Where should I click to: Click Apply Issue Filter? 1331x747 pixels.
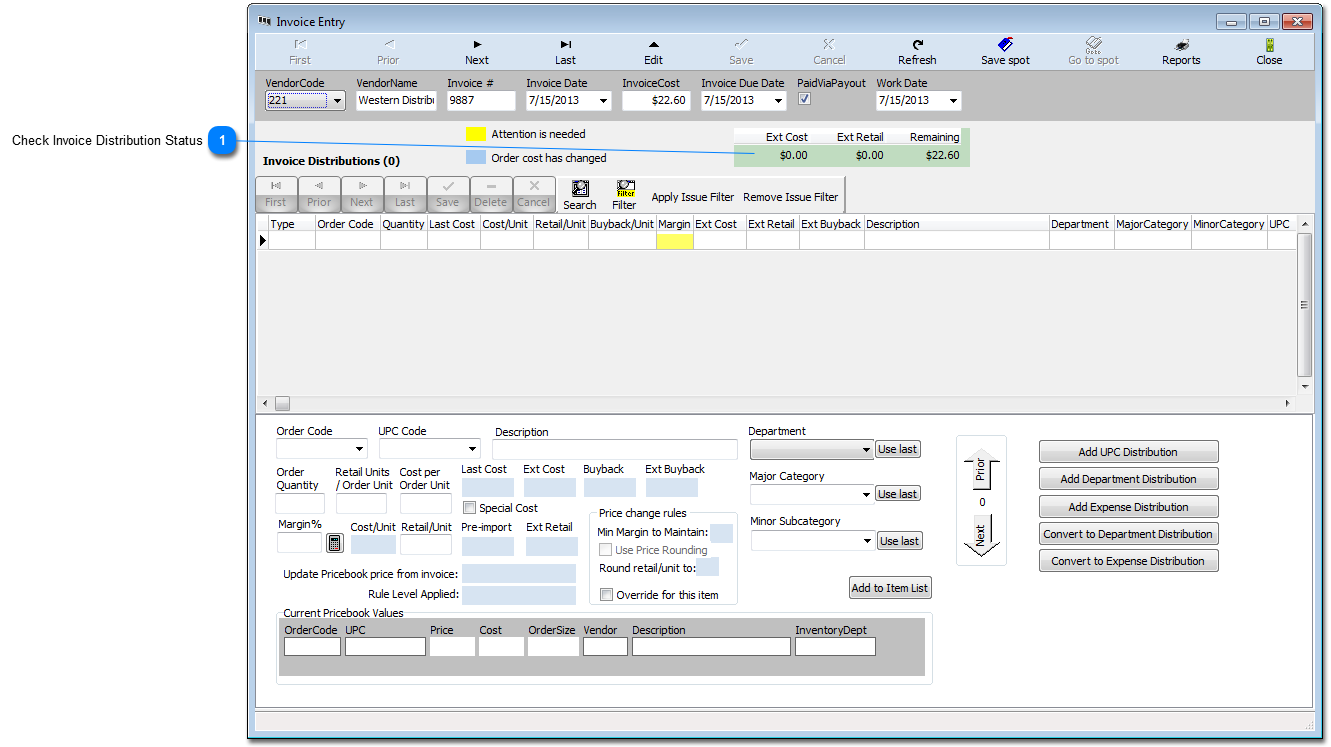point(692,197)
